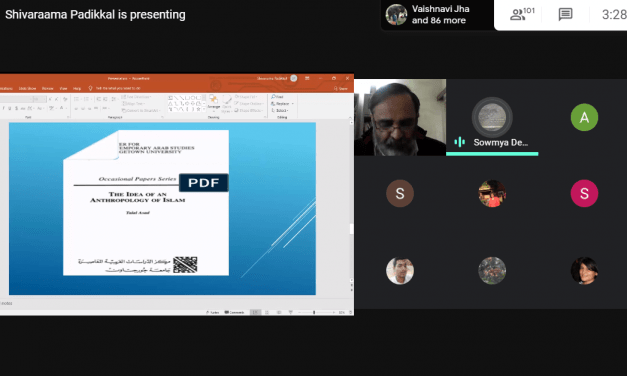Open the Shape Fill dropdown
The image size is (627, 376).
pos(247,97)
